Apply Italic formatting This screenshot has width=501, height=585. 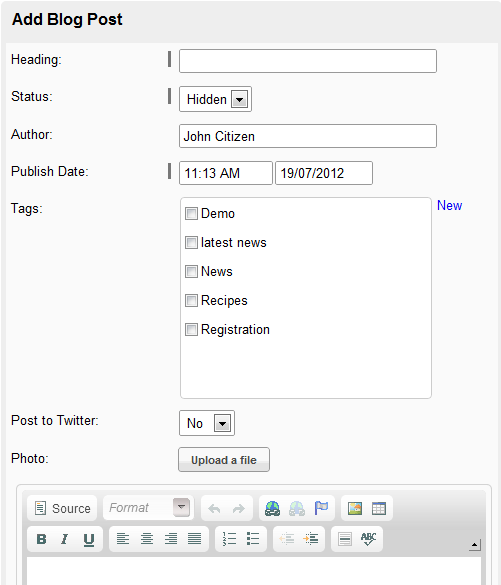pyautogui.click(x=65, y=539)
